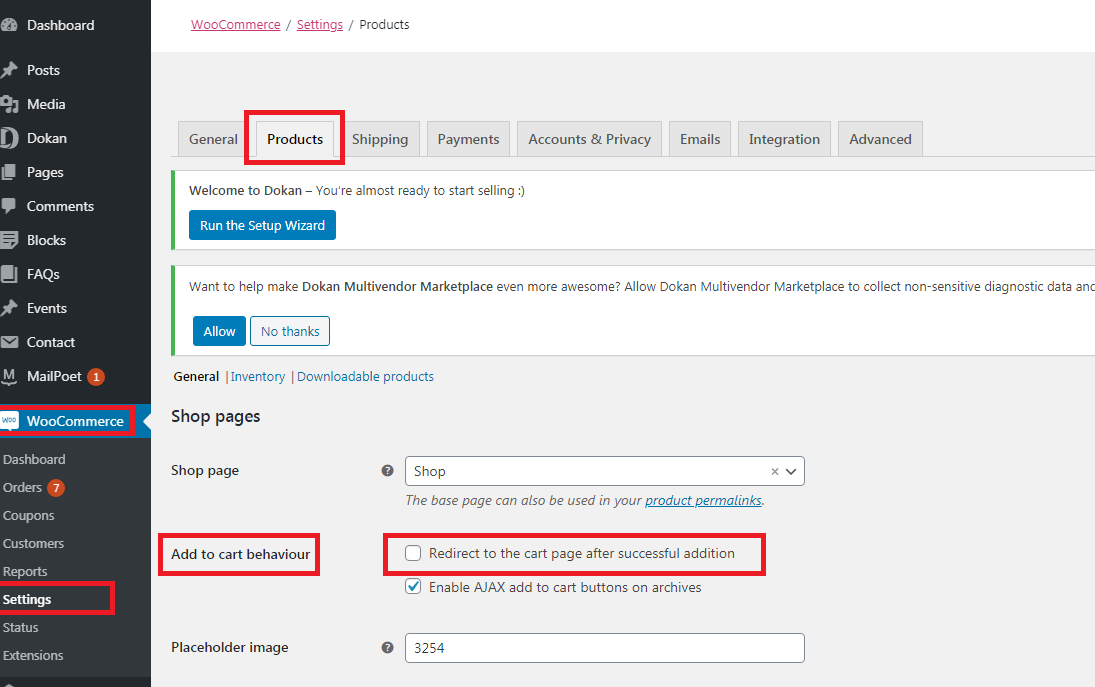Click Run the Setup Wizard button
Screen dimensions: 1095x687
pos(263,226)
